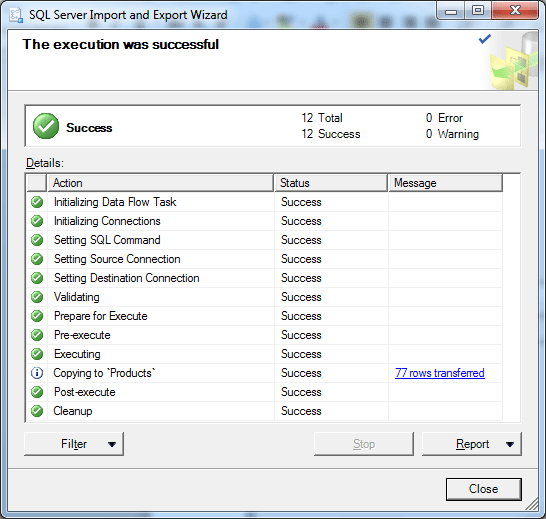Open the Report dropdown button
The height and width of the screenshot is (519, 546).
point(472,444)
